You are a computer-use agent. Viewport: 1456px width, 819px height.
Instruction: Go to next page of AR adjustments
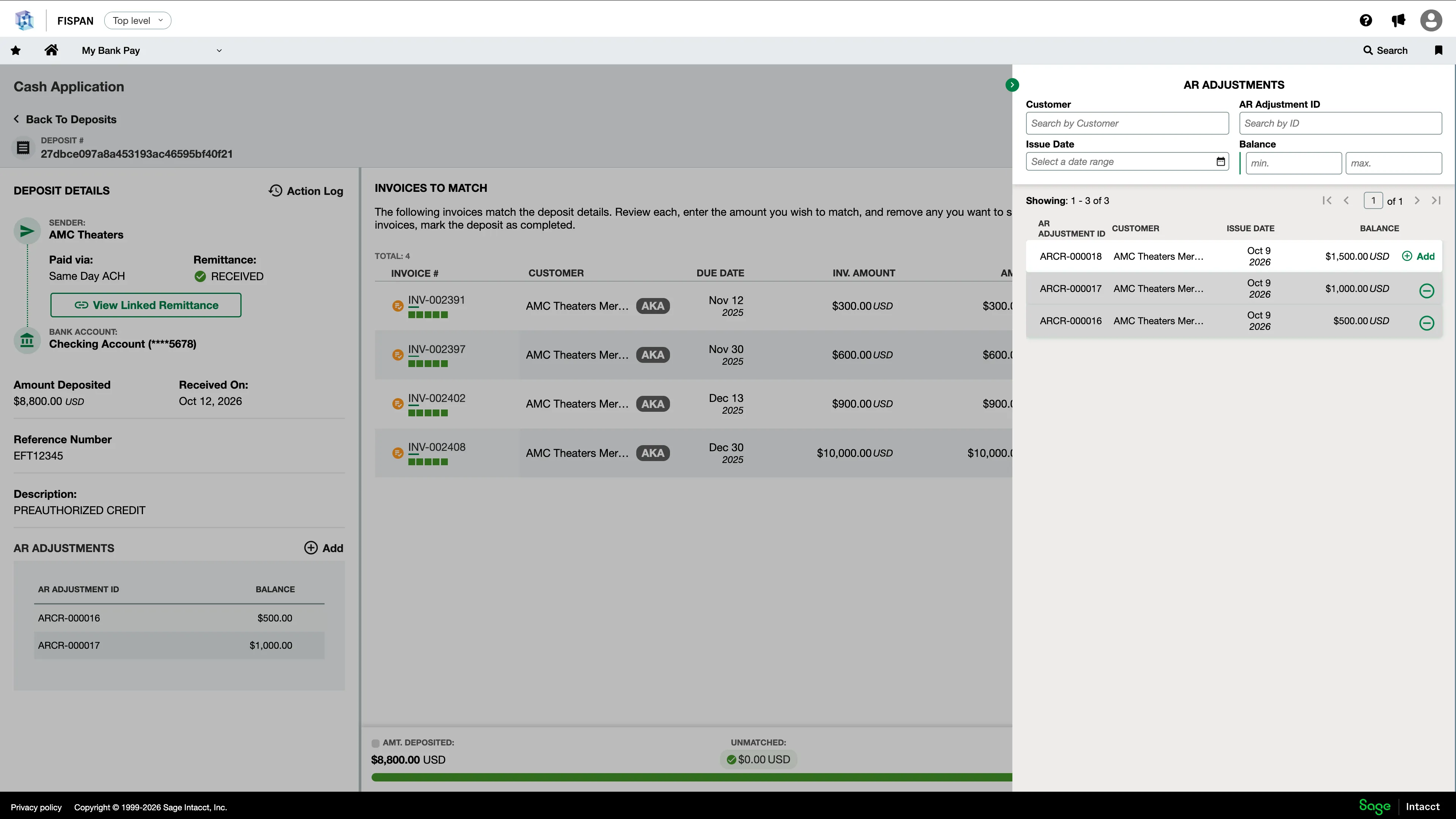click(x=1417, y=201)
